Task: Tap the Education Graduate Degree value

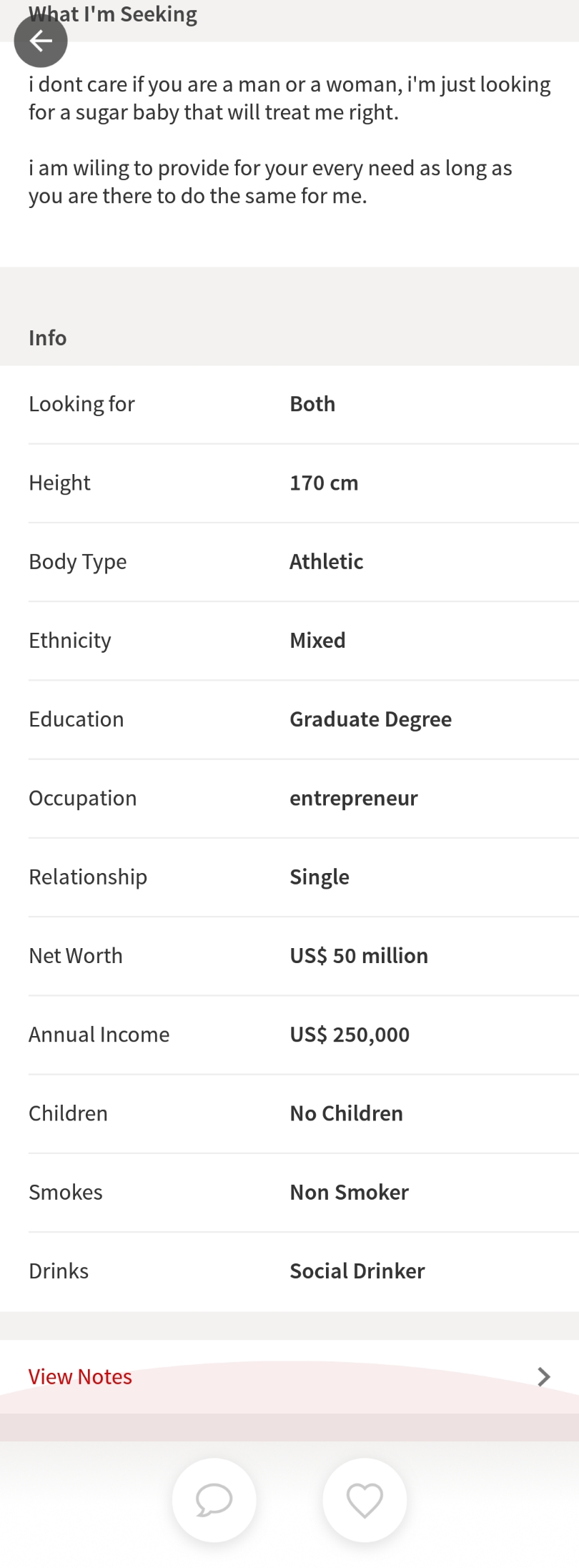Action: click(x=370, y=719)
